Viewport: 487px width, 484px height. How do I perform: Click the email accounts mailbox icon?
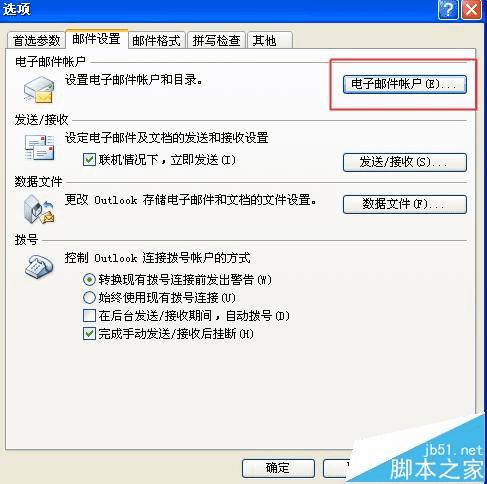39,90
